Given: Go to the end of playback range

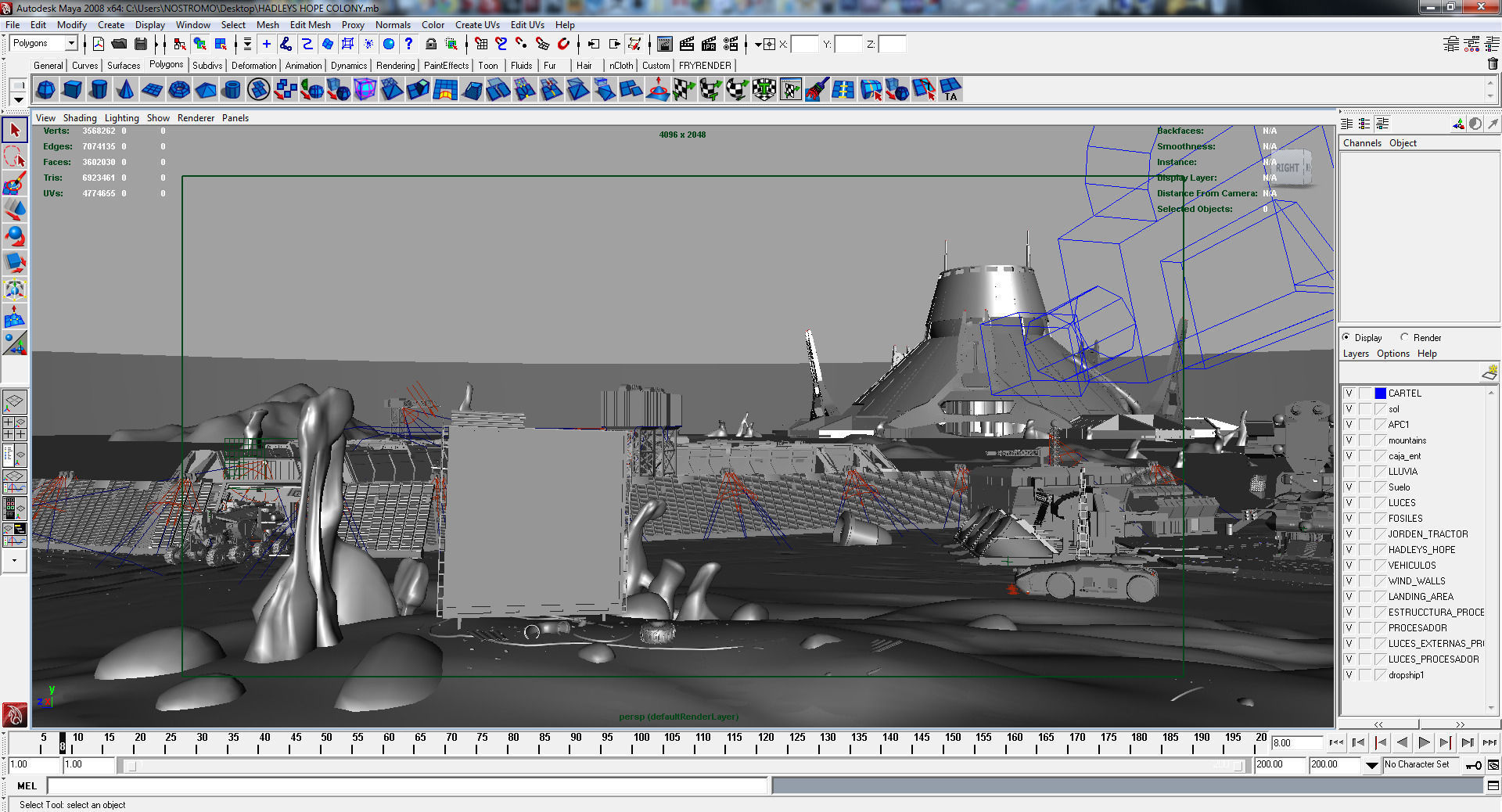Looking at the screenshot, I should point(1489,743).
